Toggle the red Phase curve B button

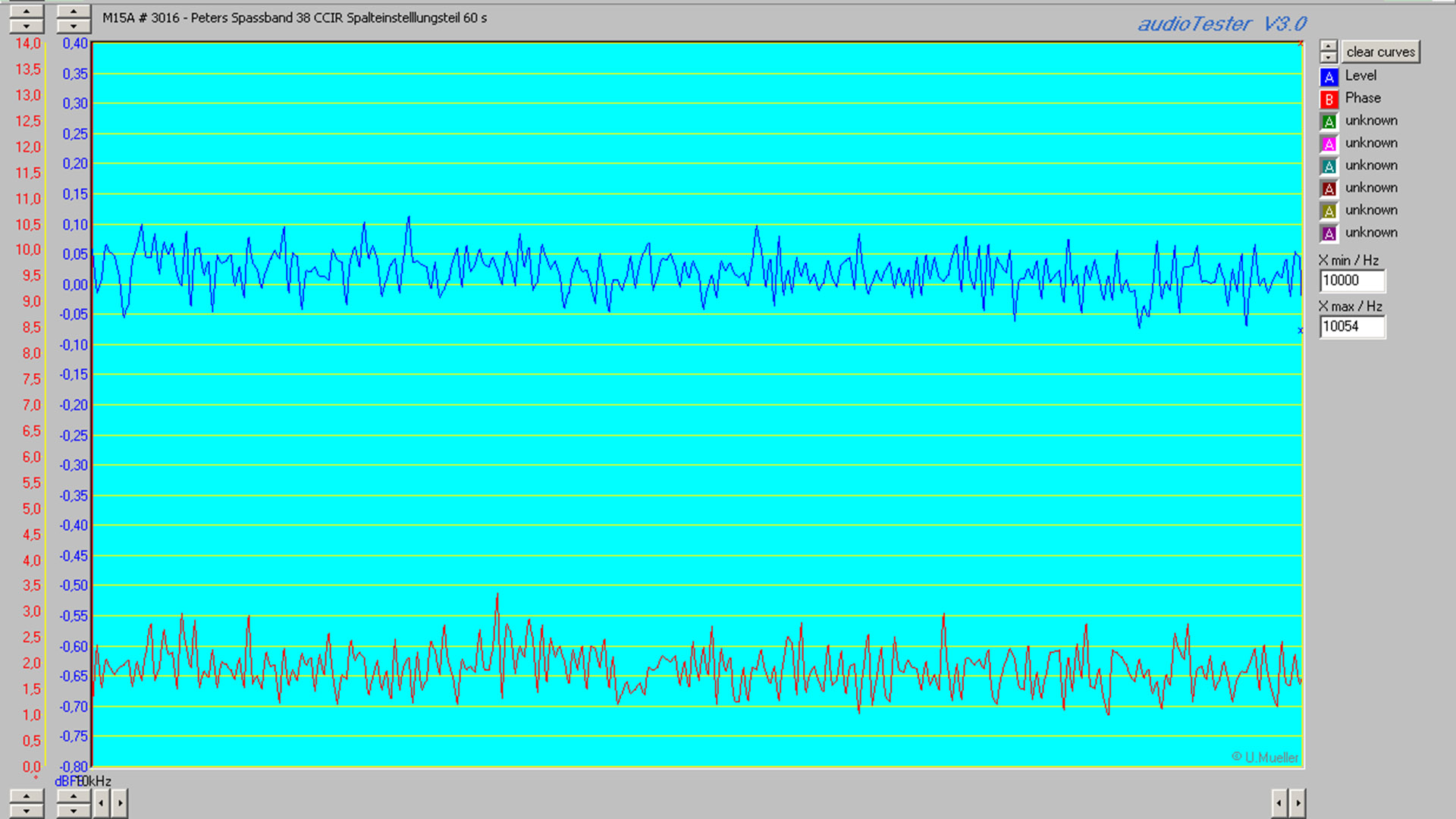coord(1329,99)
